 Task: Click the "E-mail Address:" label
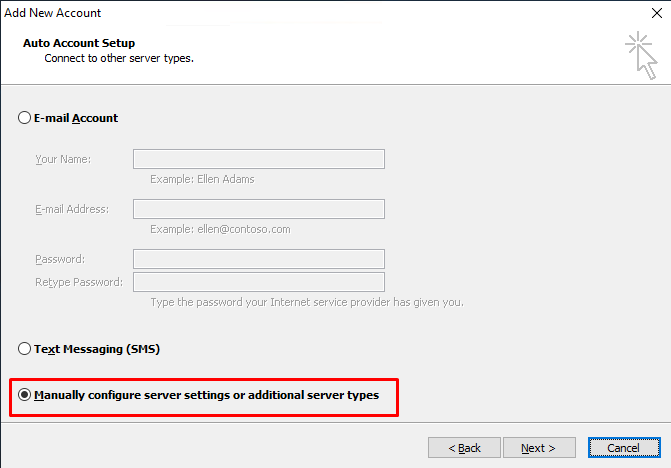[x=72, y=209]
